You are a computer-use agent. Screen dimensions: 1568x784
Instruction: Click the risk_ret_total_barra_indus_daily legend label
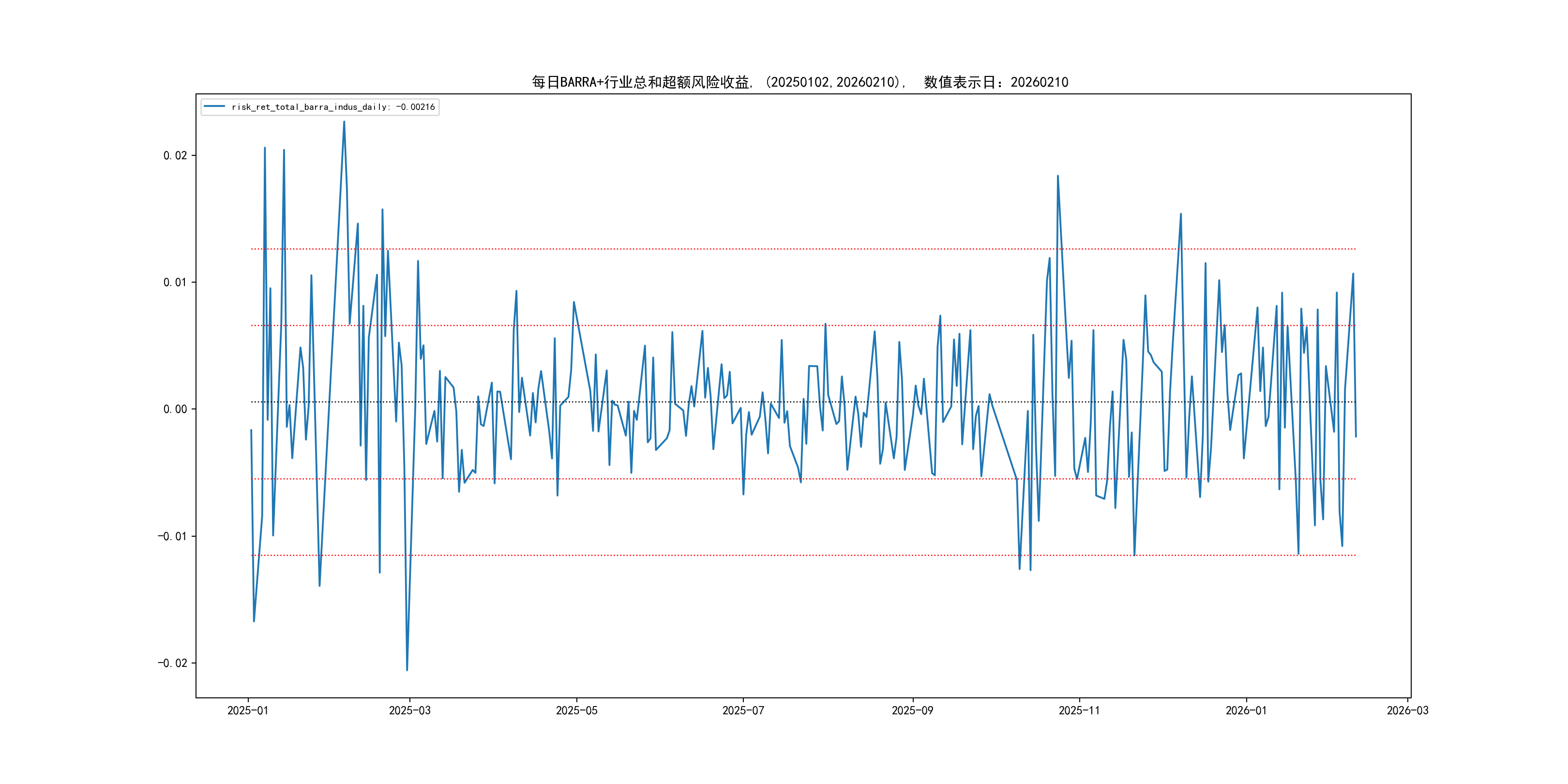[333, 107]
